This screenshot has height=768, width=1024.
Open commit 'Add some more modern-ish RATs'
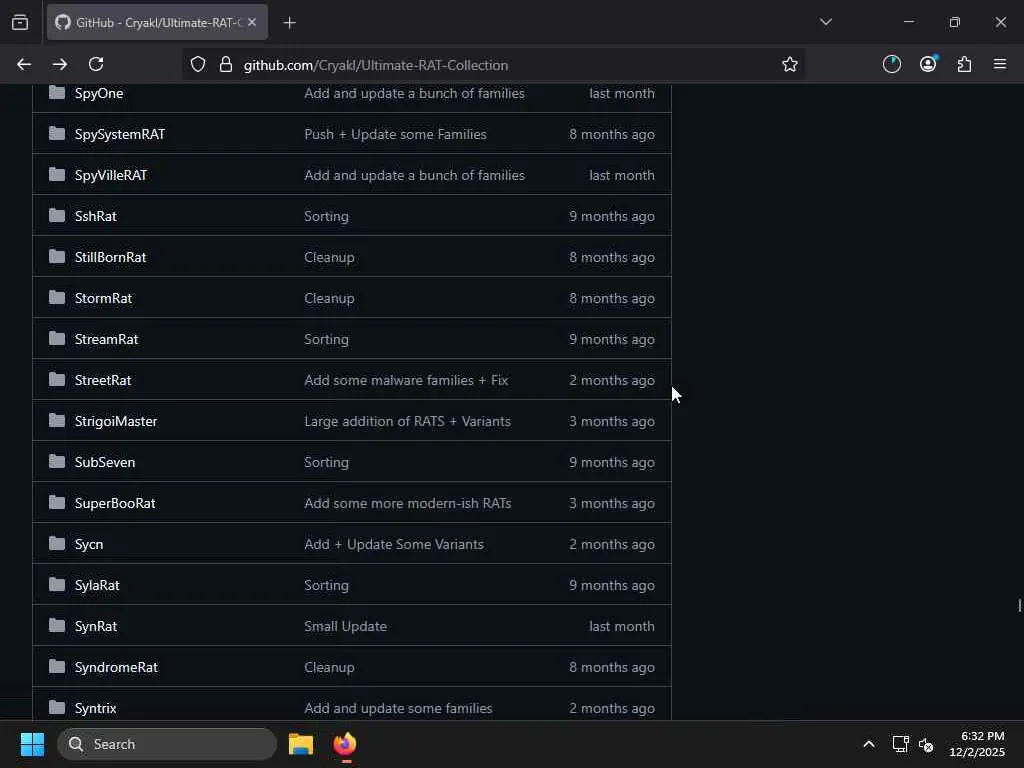(408, 504)
